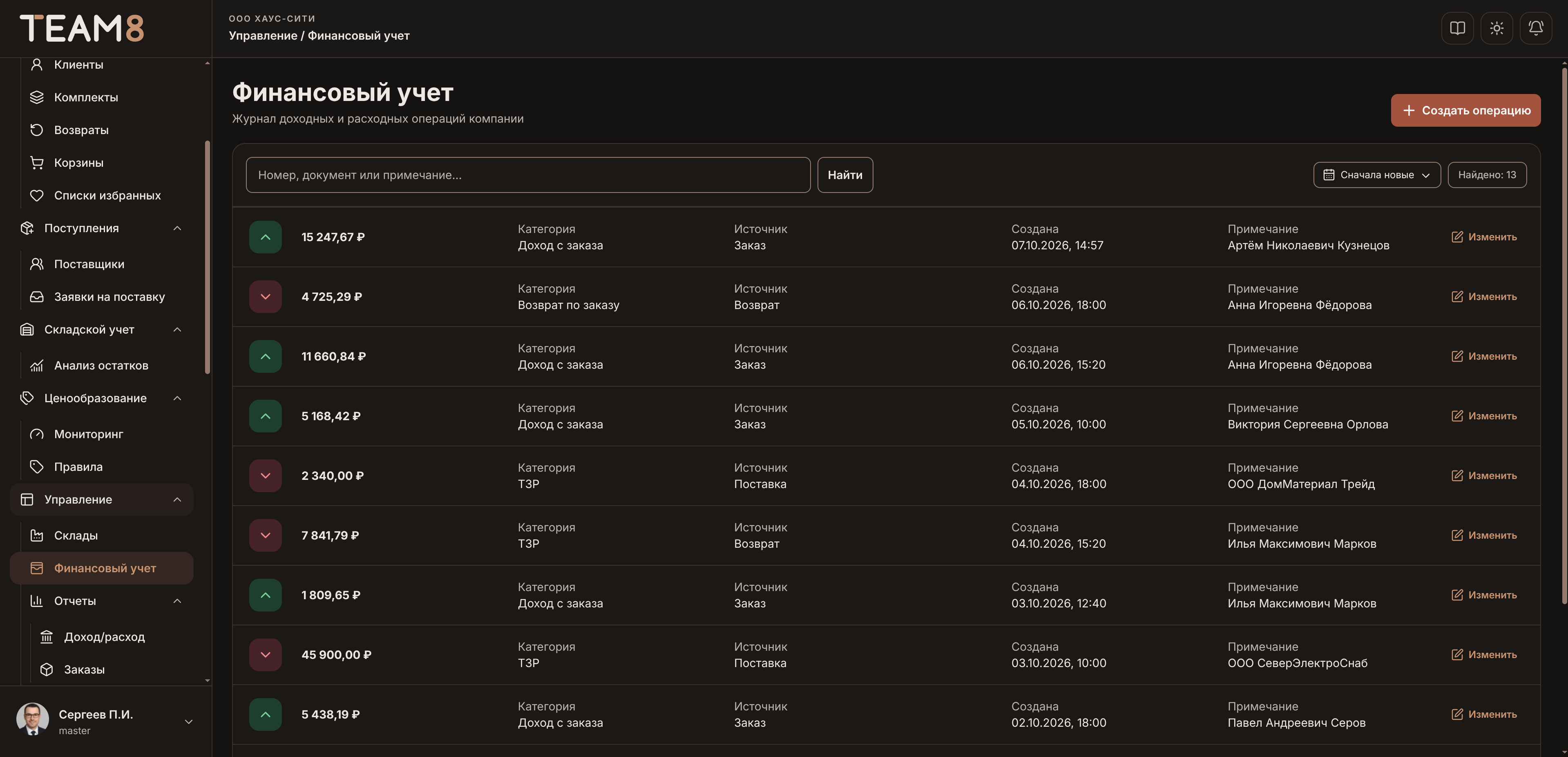
Task: Click Изменить for ООО ДомМатериал Трейд
Action: pos(1484,476)
